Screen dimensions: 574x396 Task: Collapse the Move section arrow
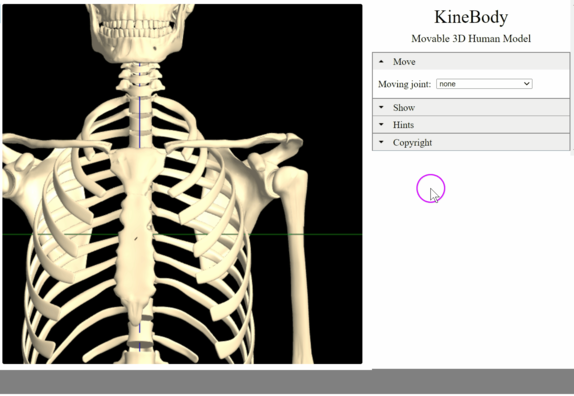tap(381, 61)
